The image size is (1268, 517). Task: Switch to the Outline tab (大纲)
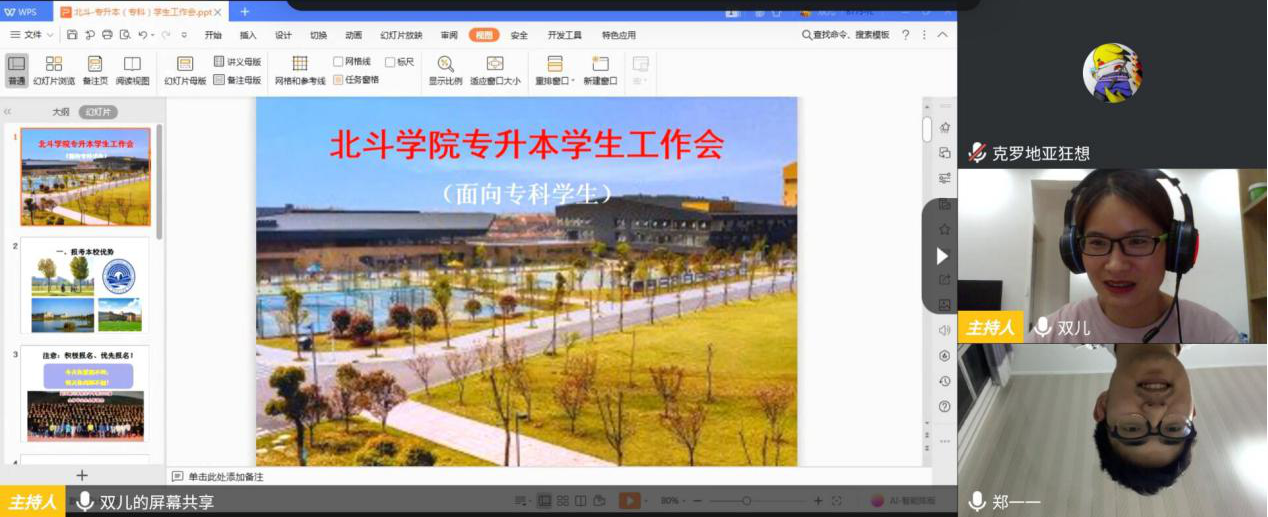(x=61, y=112)
